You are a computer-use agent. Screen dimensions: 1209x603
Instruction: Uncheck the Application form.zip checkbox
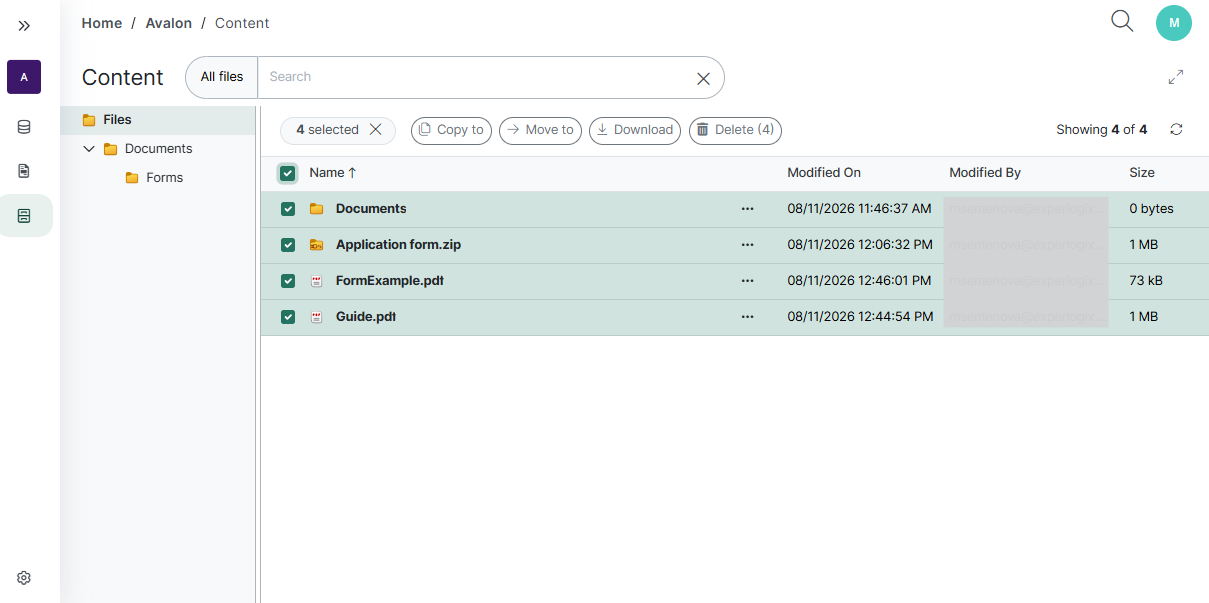[x=288, y=245]
